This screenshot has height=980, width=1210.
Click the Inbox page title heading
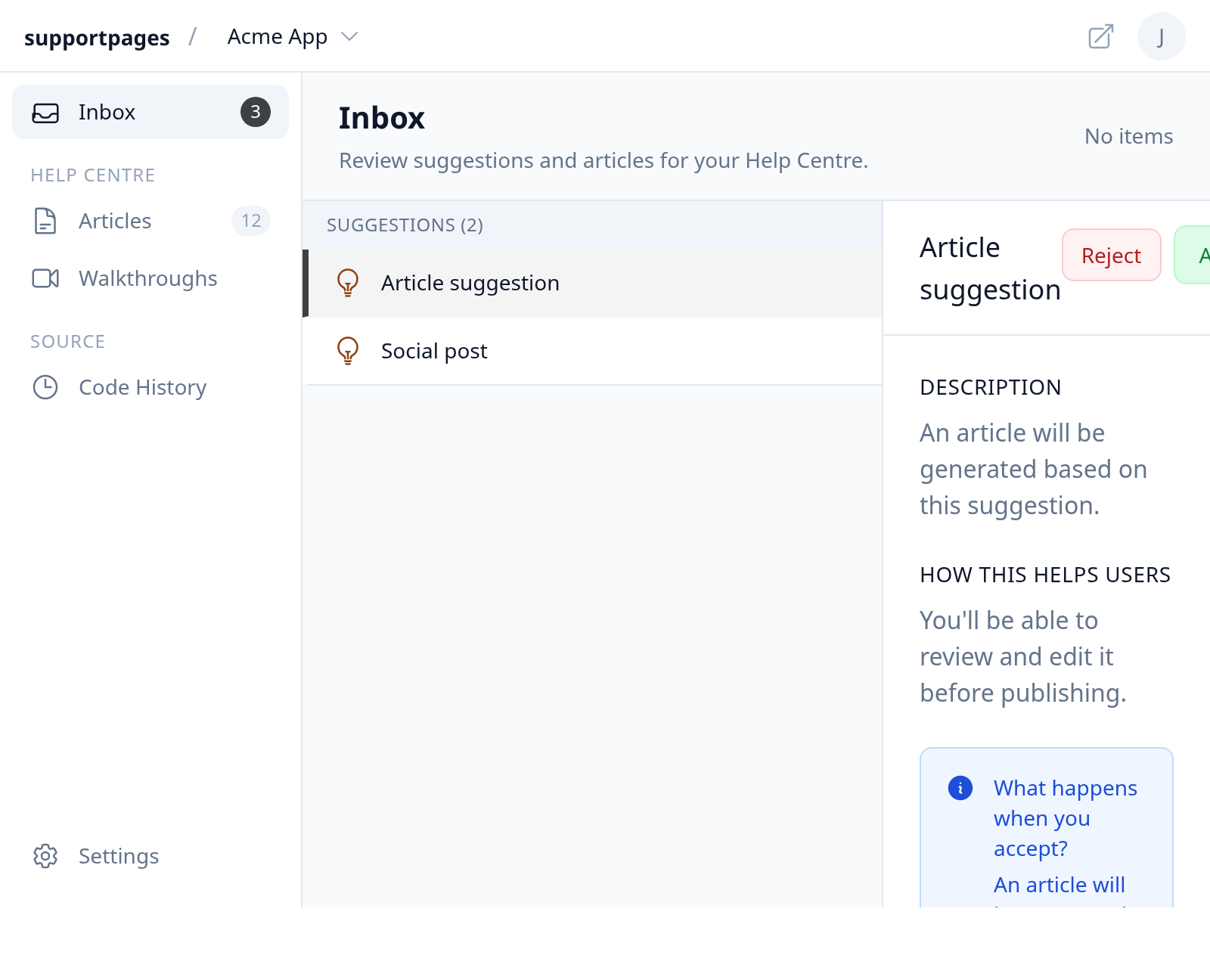[381, 118]
